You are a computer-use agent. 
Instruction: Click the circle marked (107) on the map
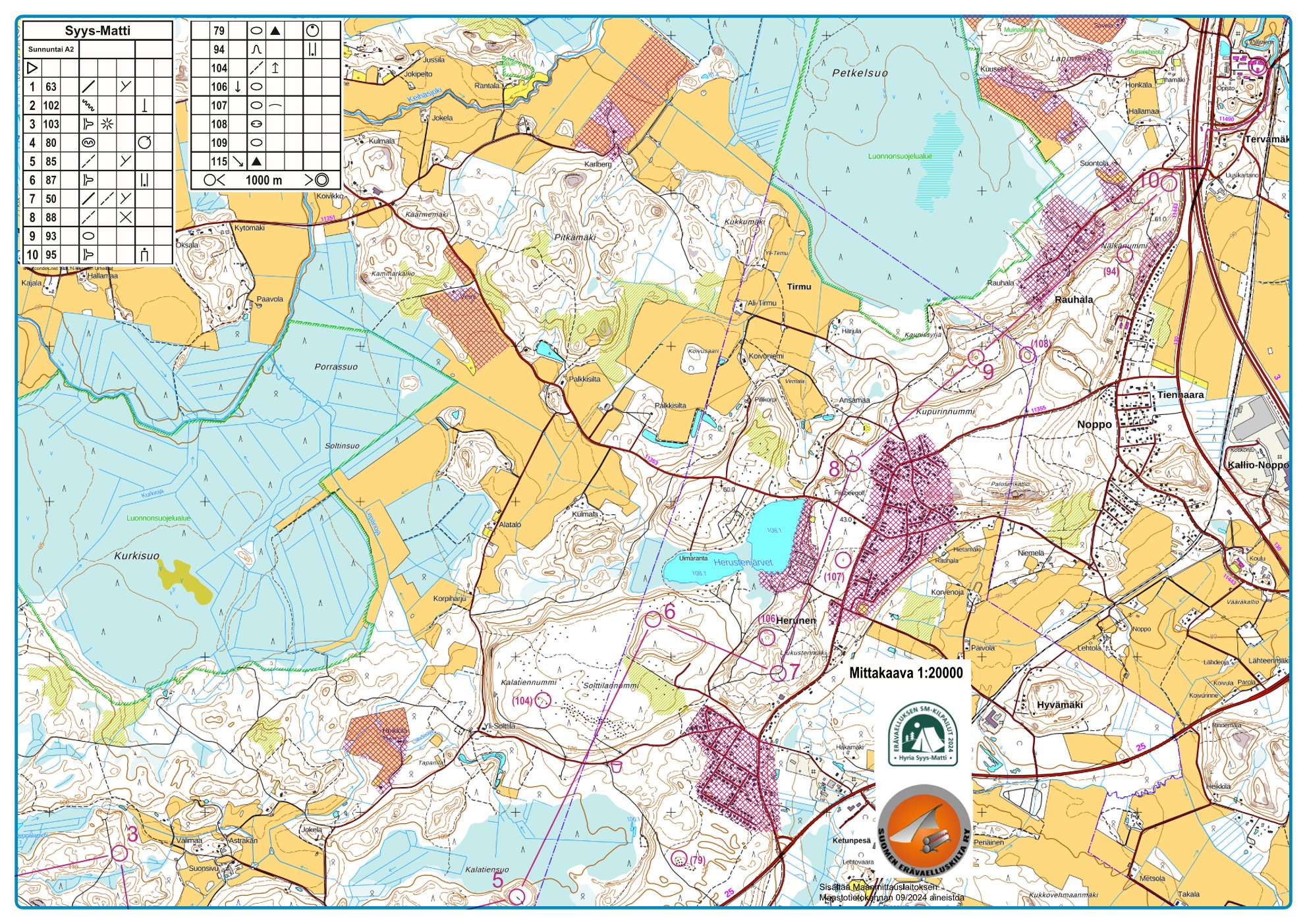[x=843, y=560]
